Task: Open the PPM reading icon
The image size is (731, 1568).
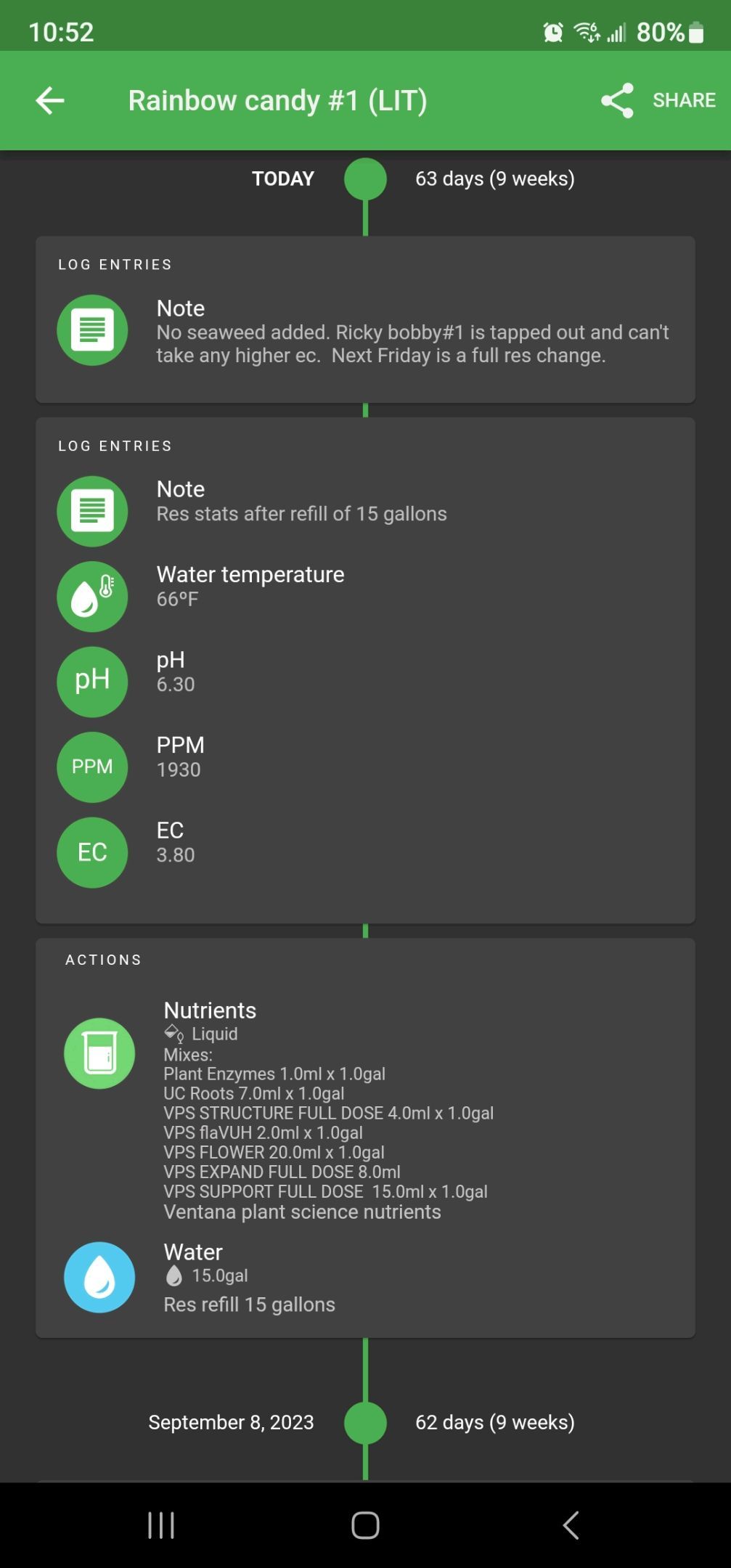Action: [x=92, y=767]
